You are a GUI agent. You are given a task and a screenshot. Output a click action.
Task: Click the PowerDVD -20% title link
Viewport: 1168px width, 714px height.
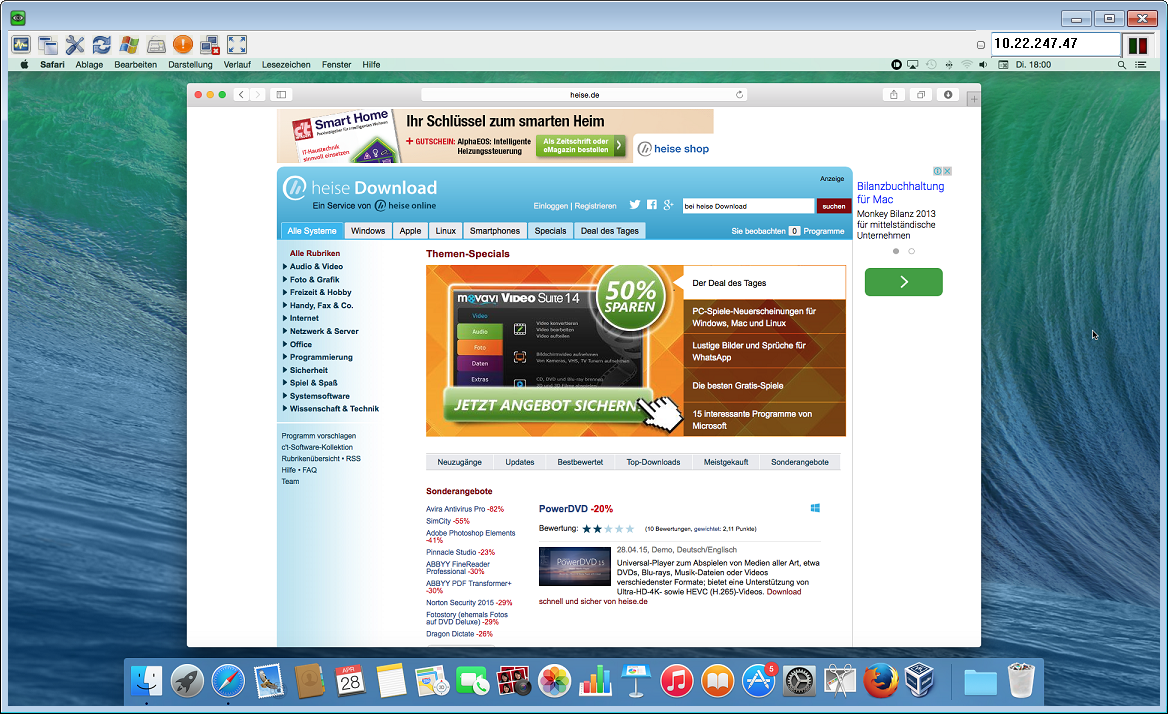coord(576,509)
